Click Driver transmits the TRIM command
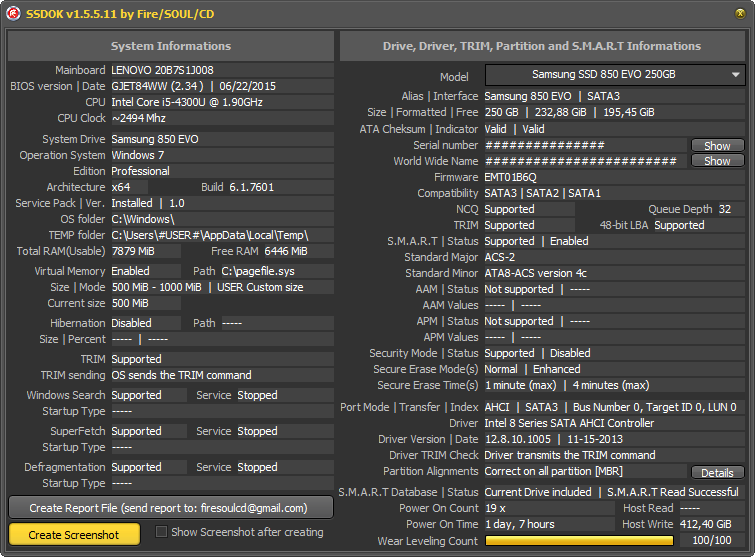This screenshot has width=755, height=557. pyautogui.click(x=570, y=455)
